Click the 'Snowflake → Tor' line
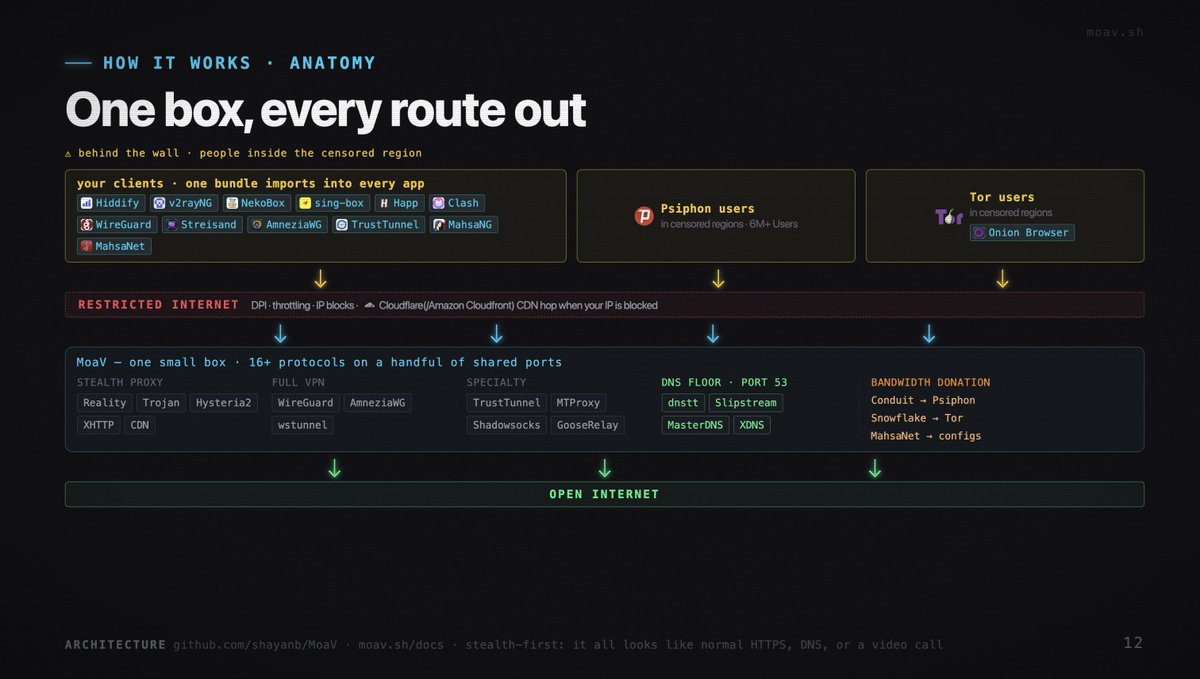 click(x=917, y=418)
